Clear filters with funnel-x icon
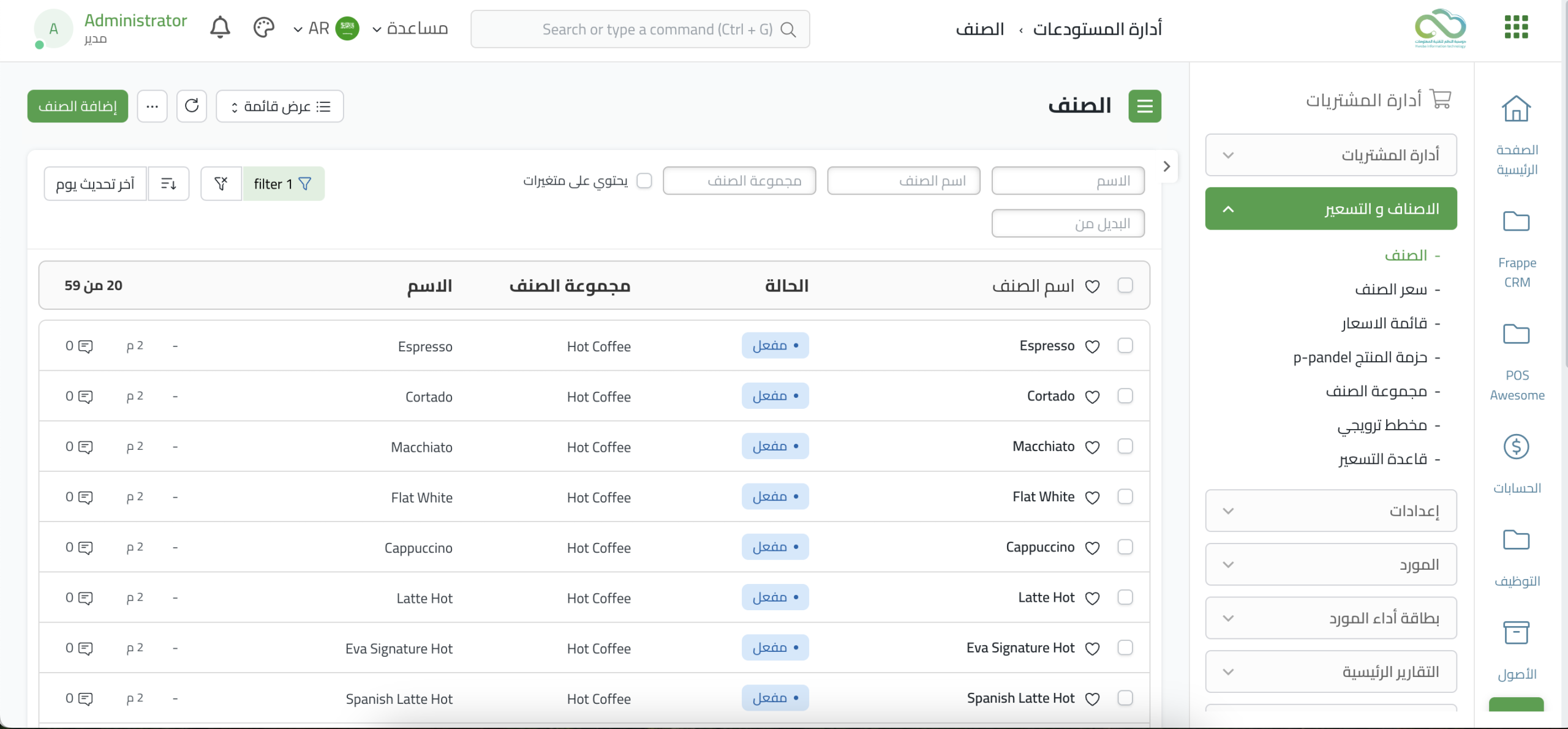The width and height of the screenshot is (1568, 729). (x=221, y=184)
